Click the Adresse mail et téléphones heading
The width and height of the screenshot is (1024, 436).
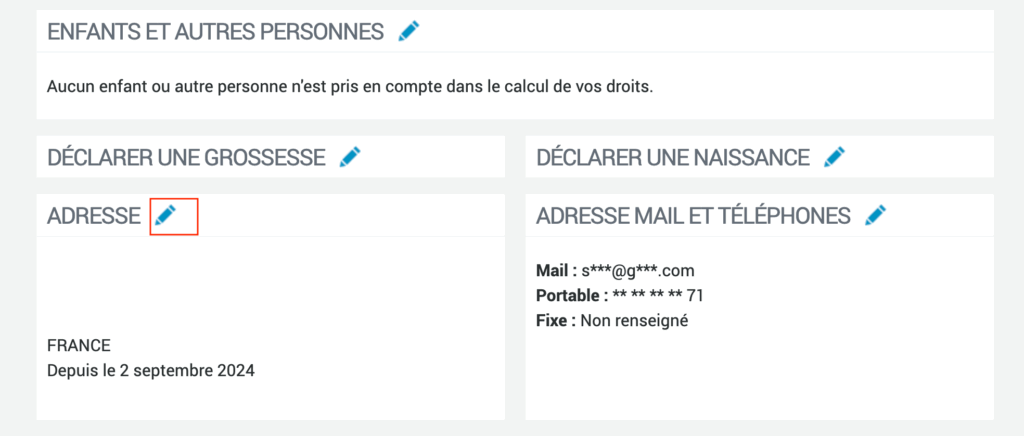click(x=693, y=215)
